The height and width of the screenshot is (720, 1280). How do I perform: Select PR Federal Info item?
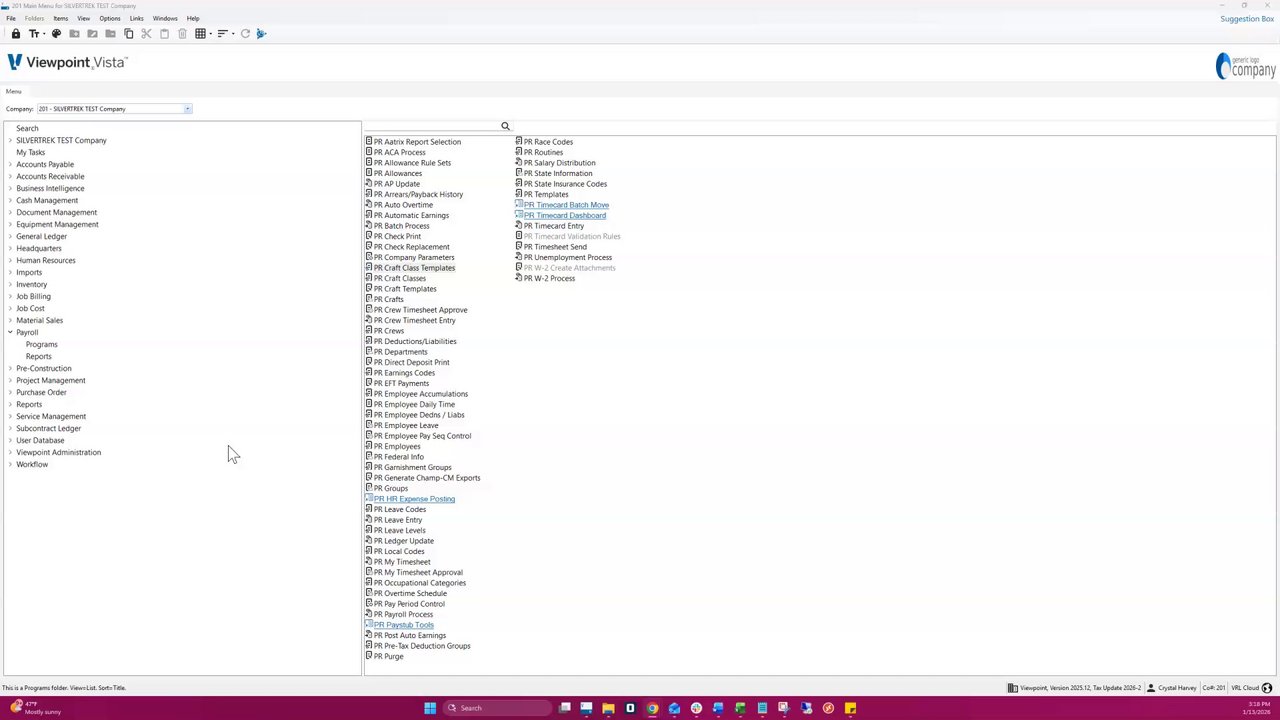tap(398, 457)
